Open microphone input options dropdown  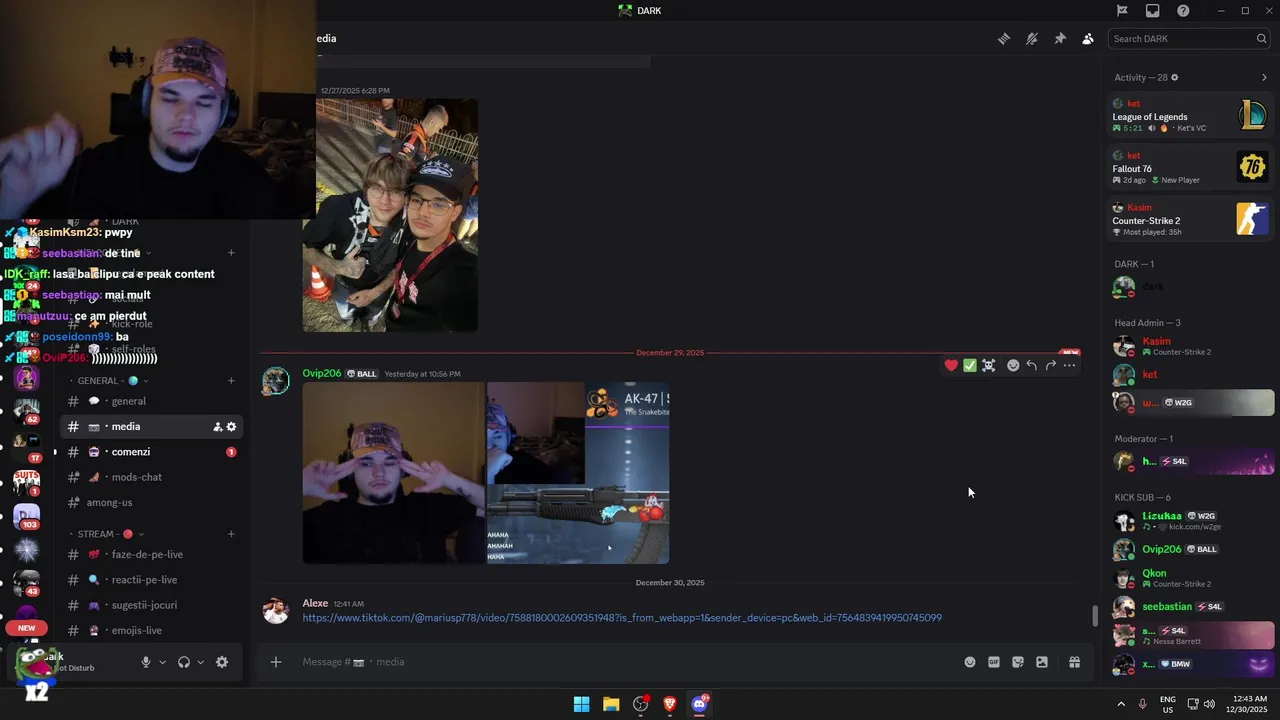[162, 662]
